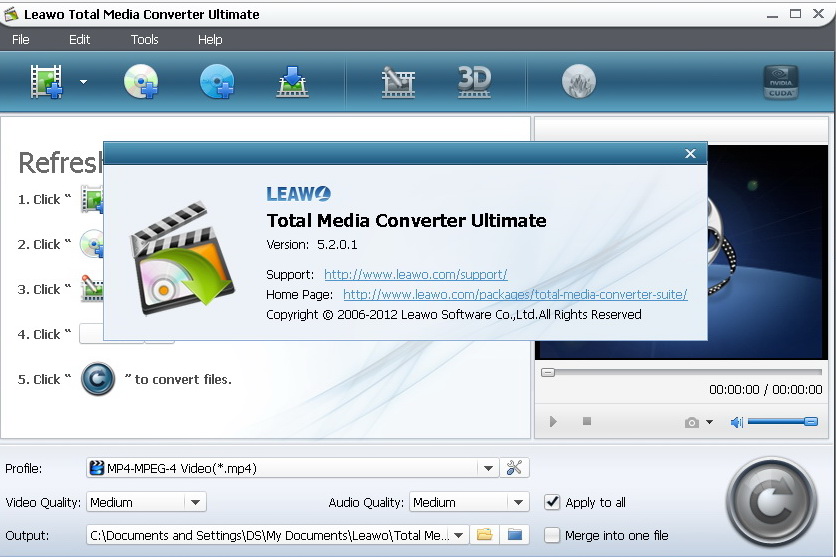Screen dimensions: 836x557
Task: Click the 00:00:00 / 00:00:00 time display
Action: 766,390
